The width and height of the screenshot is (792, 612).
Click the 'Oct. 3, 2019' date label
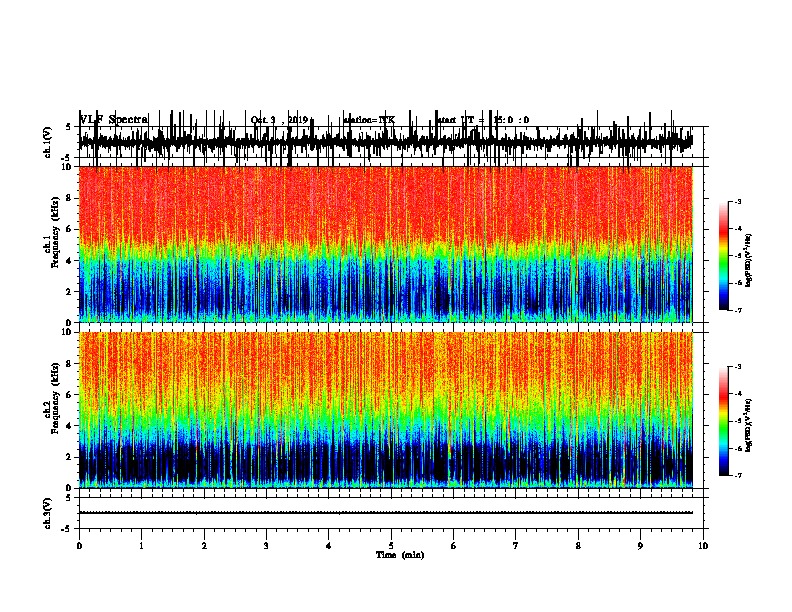coord(279,120)
